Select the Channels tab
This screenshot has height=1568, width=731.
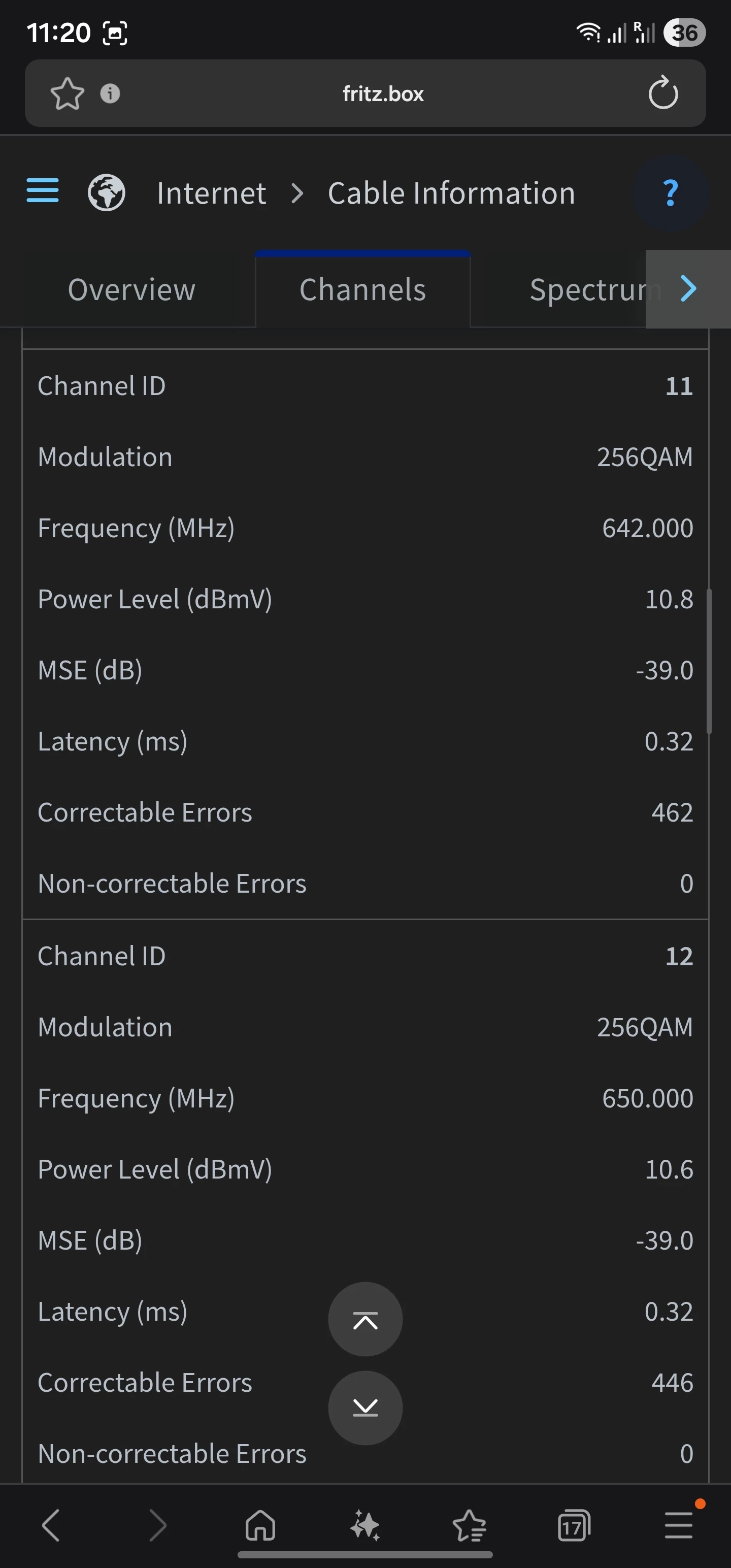point(363,290)
